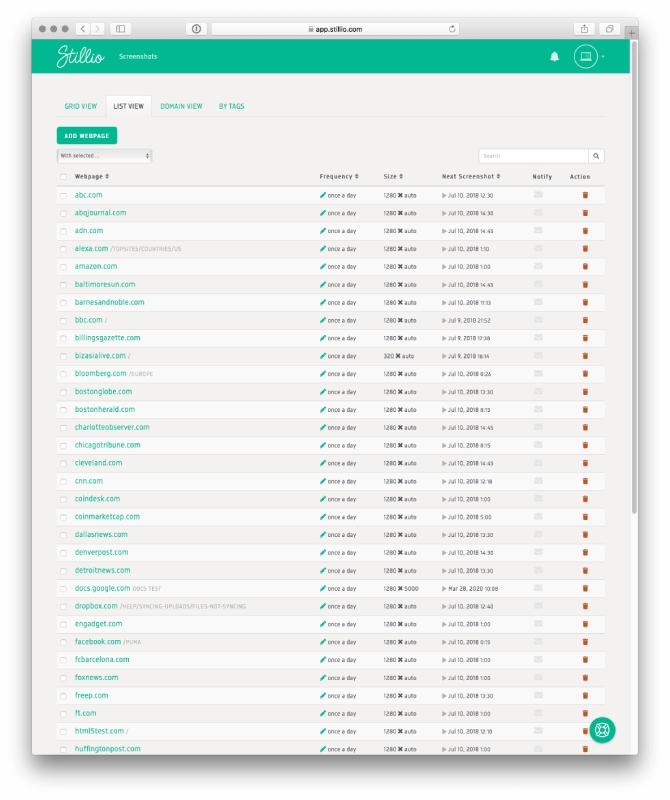Click the Safari address bar
This screenshot has width=670, height=800.
(335, 29)
